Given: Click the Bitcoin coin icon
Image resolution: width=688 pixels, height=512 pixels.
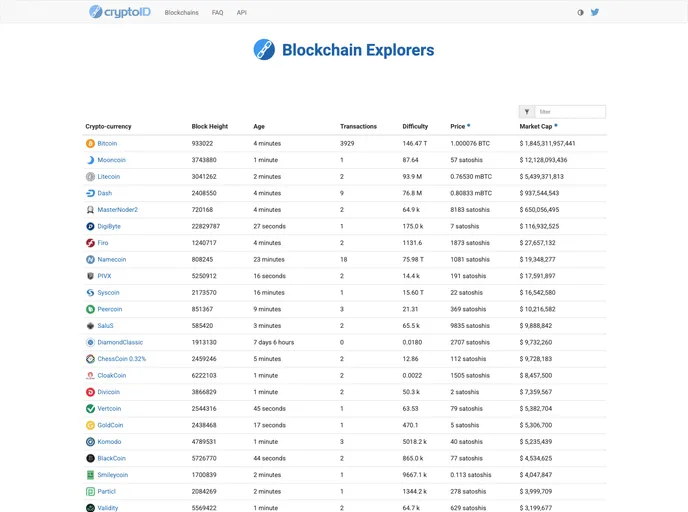Looking at the screenshot, I should click(90, 143).
